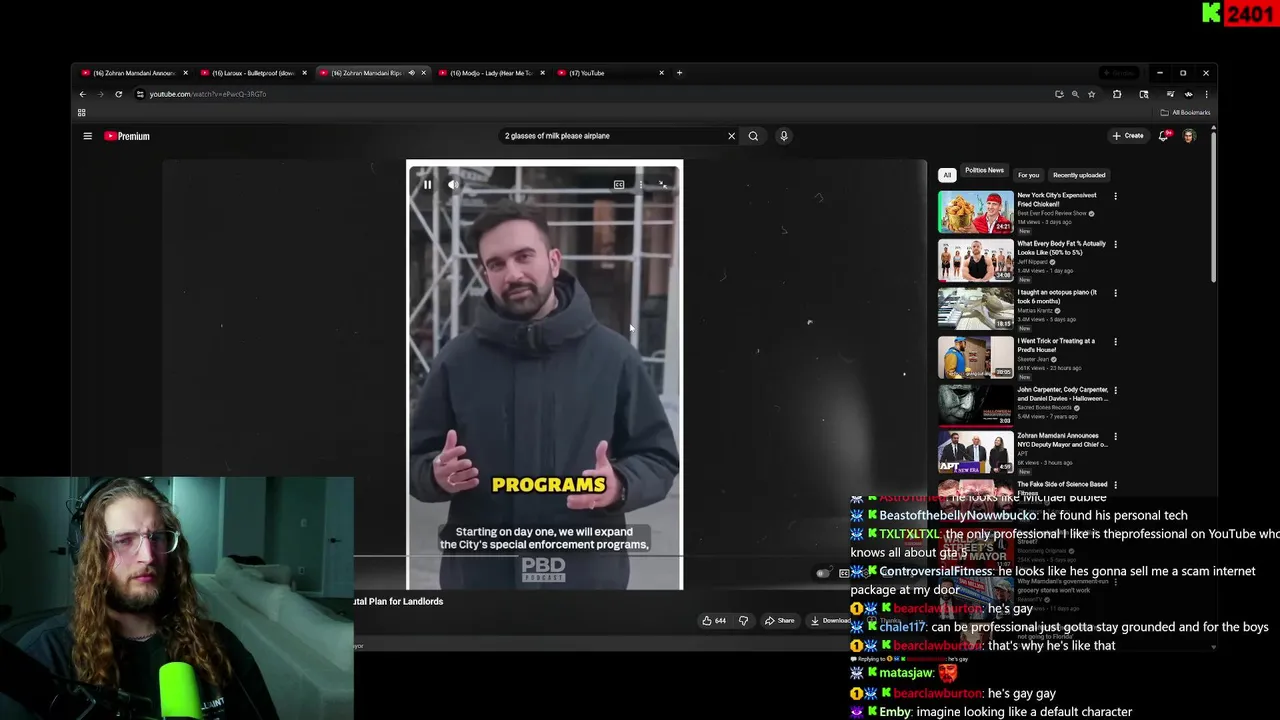The image size is (1280, 720).
Task: Open options for the Body Fat video
Action: coord(1115,244)
